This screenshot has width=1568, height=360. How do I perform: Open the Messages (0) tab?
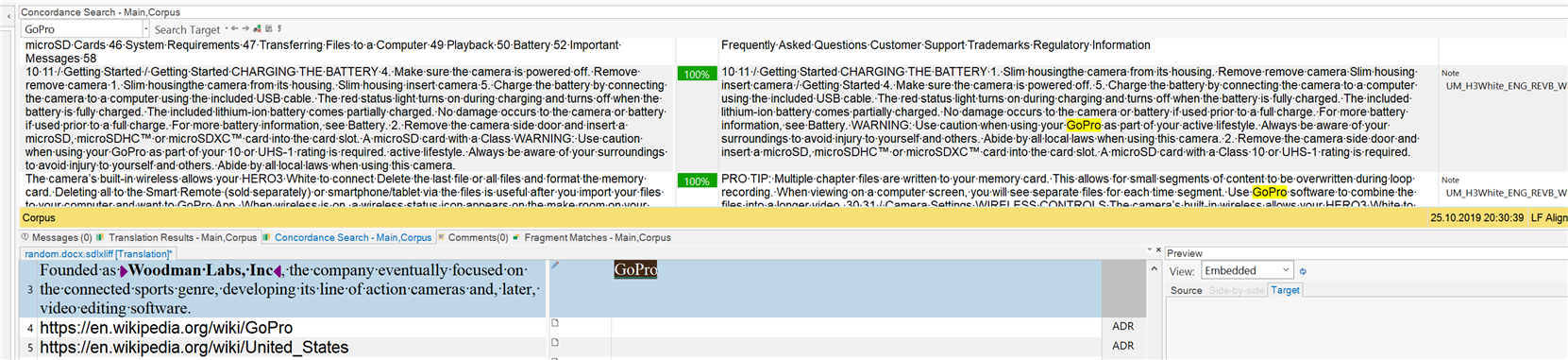point(57,238)
